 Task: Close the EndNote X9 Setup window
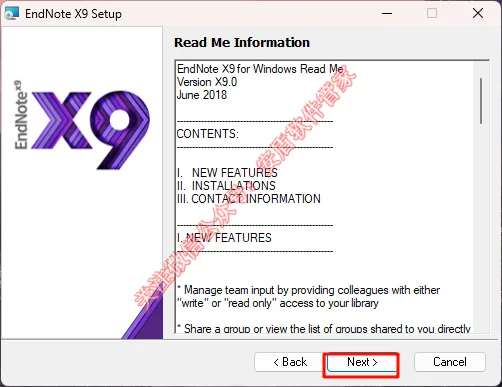pyautogui.click(x=478, y=13)
